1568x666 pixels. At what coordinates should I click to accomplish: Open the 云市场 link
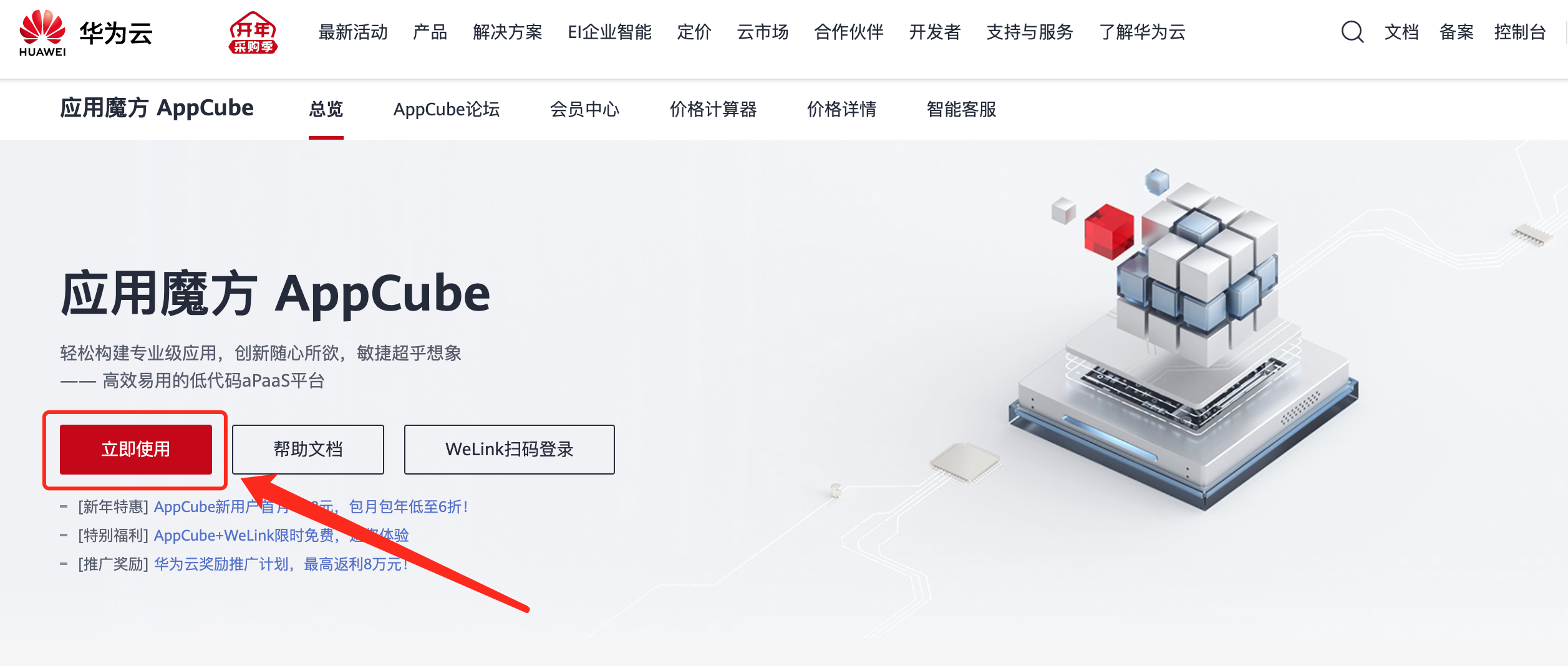pyautogui.click(x=763, y=32)
